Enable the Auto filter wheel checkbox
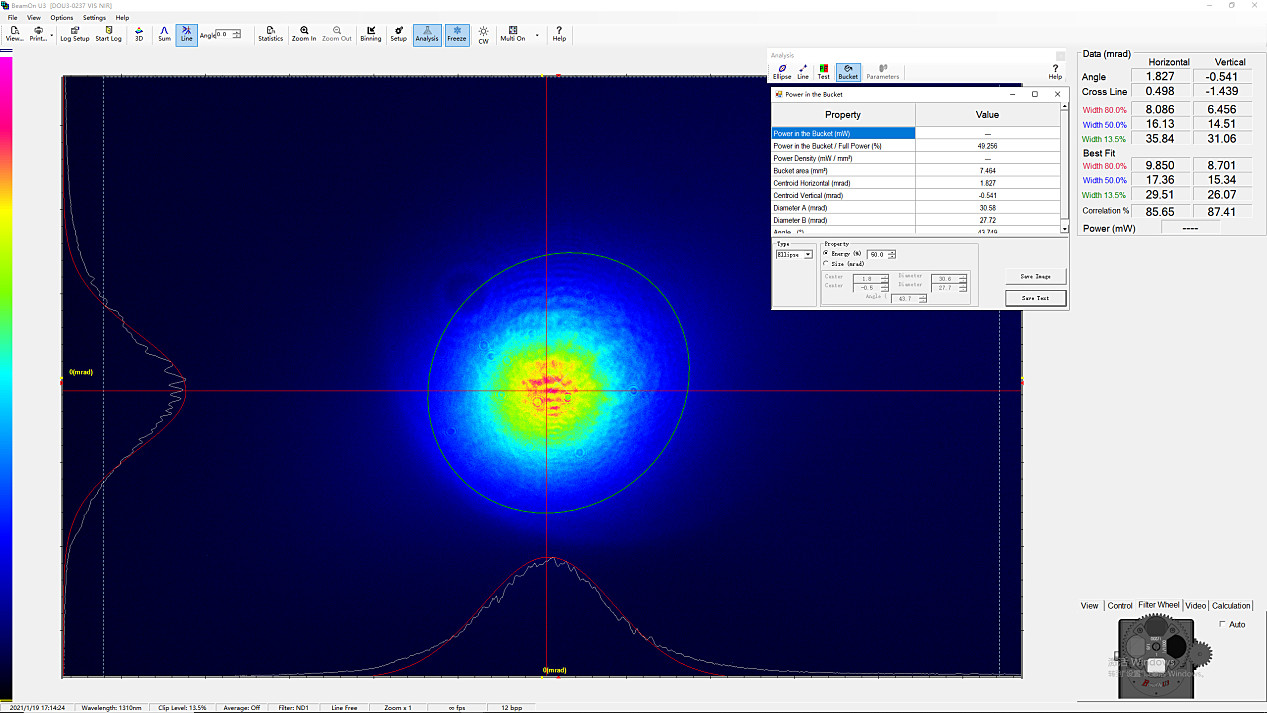Viewport: 1267px width, 713px height. tap(1222, 624)
